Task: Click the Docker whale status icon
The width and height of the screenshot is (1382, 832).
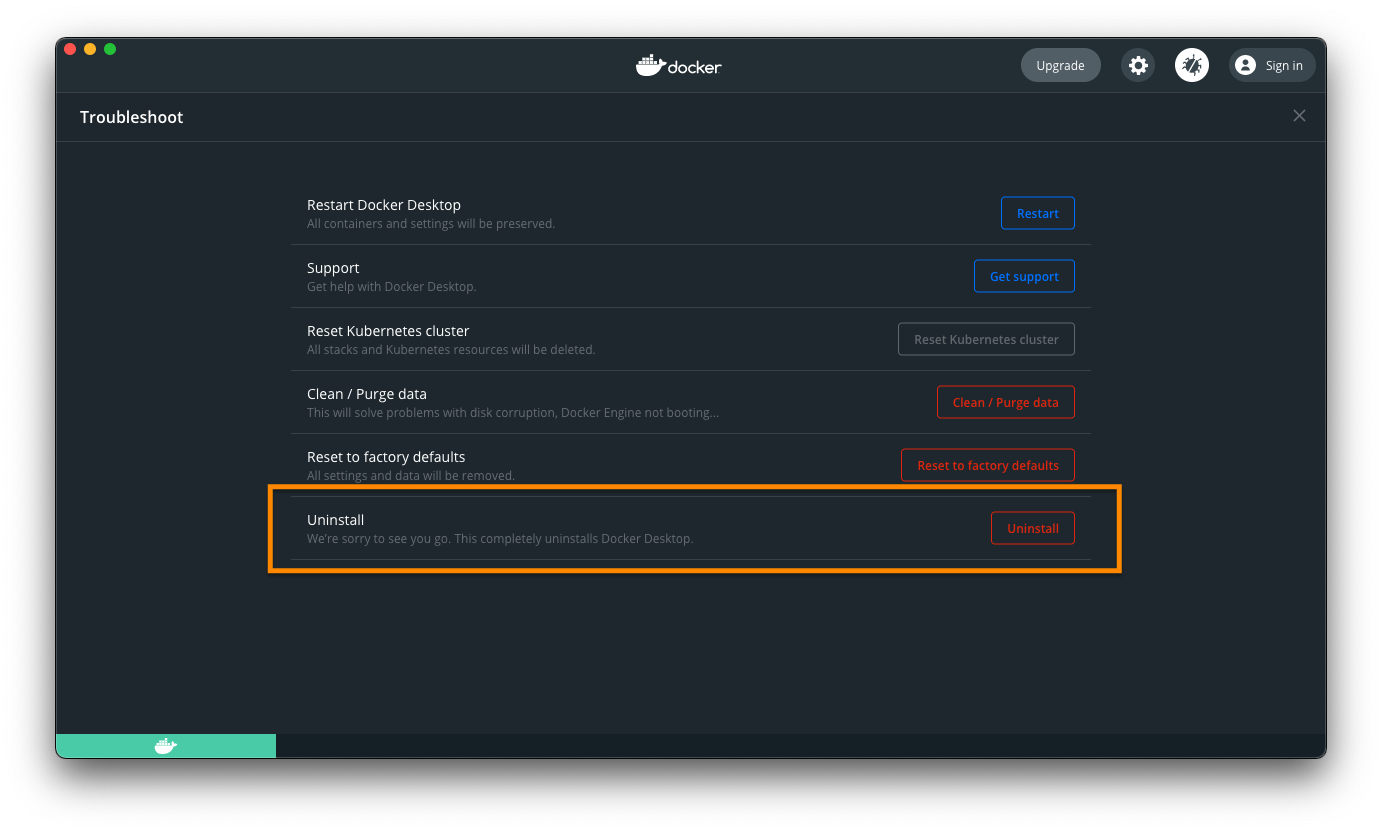Action: [166, 745]
